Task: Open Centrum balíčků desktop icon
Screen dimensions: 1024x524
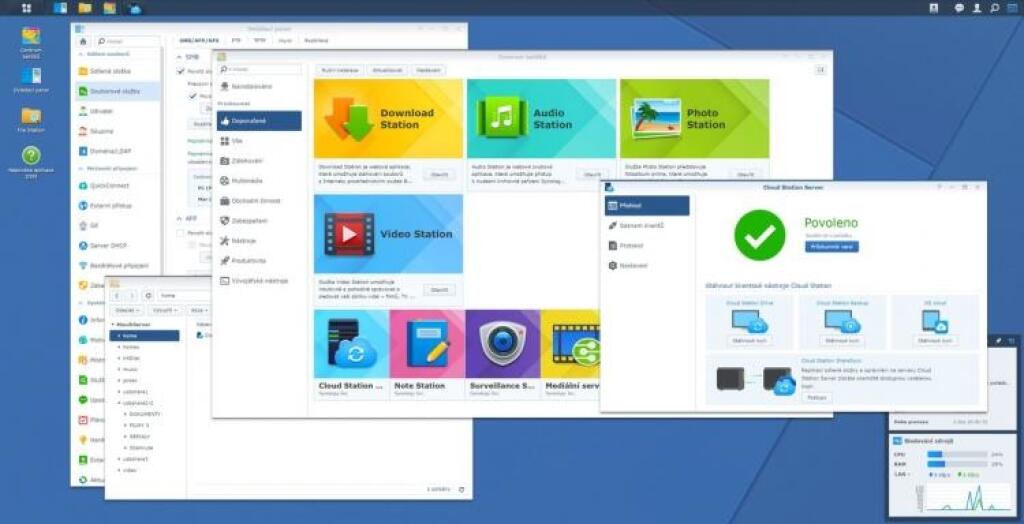Action: pyautogui.click(x=31, y=42)
